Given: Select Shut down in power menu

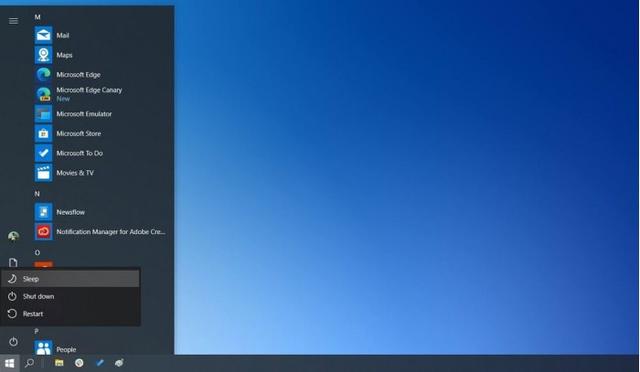Looking at the screenshot, I should pyautogui.click(x=70, y=296).
